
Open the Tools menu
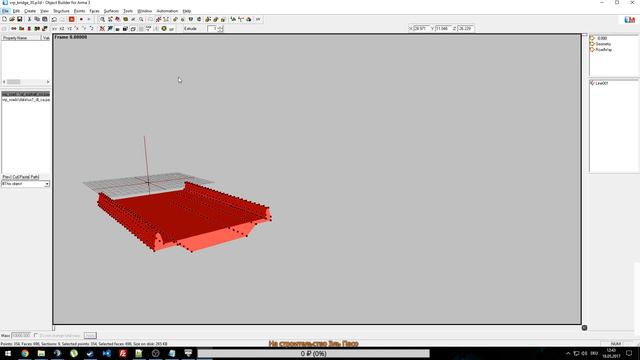pos(128,11)
